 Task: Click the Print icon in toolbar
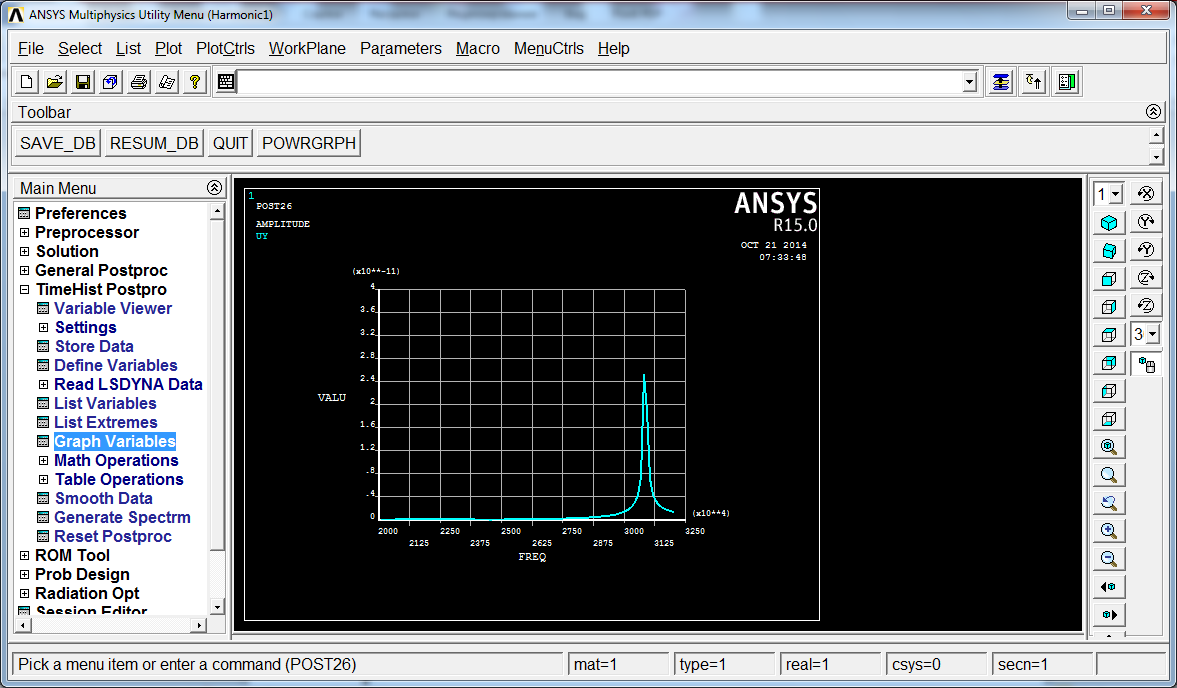[x=139, y=82]
